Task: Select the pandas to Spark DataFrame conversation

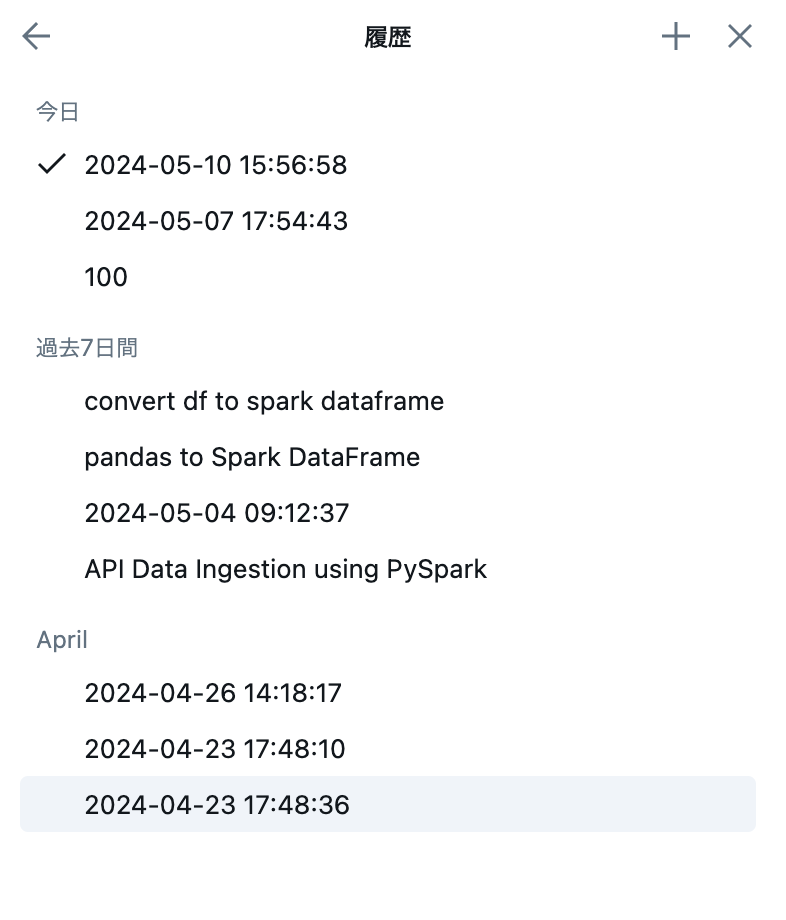Action: (252, 457)
